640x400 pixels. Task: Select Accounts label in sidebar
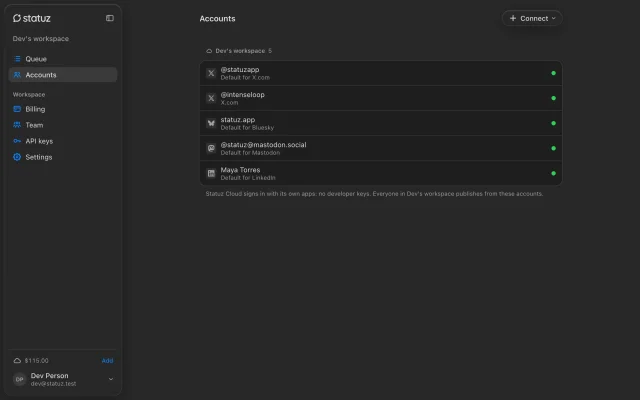[x=41, y=75]
